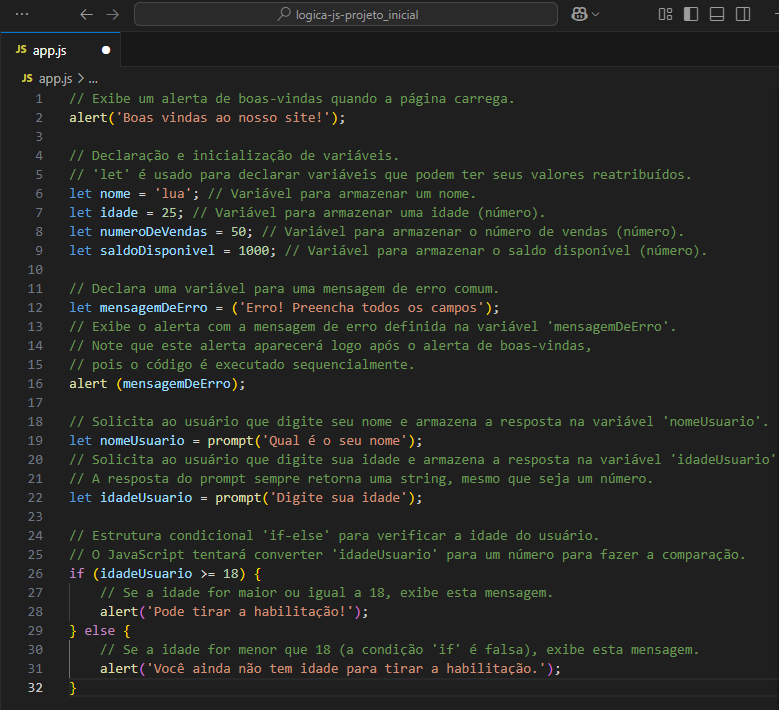
Task: Click line number 16 in gutter
Action: tap(35, 384)
